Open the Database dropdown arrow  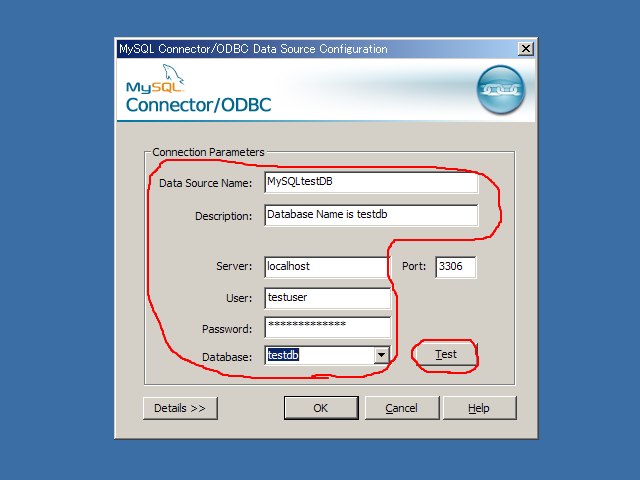381,355
